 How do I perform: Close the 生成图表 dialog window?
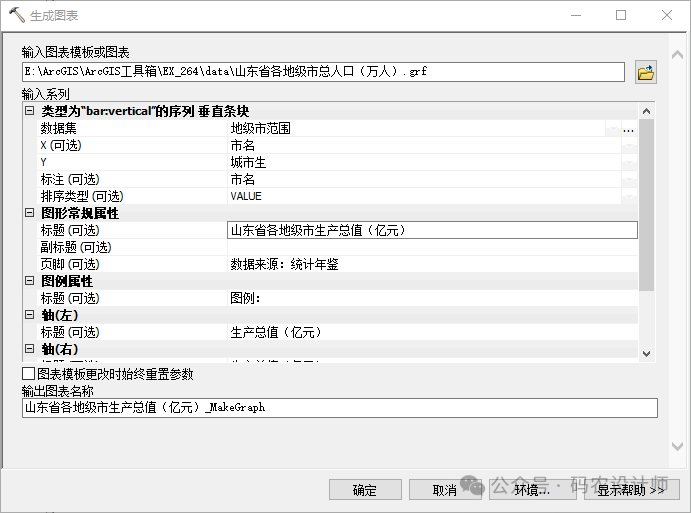click(666, 15)
